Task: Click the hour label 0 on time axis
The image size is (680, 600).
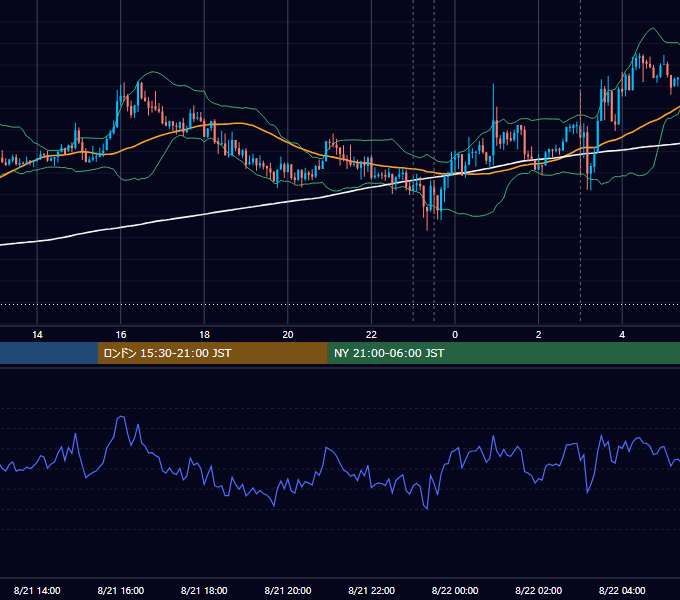Action: click(x=455, y=335)
